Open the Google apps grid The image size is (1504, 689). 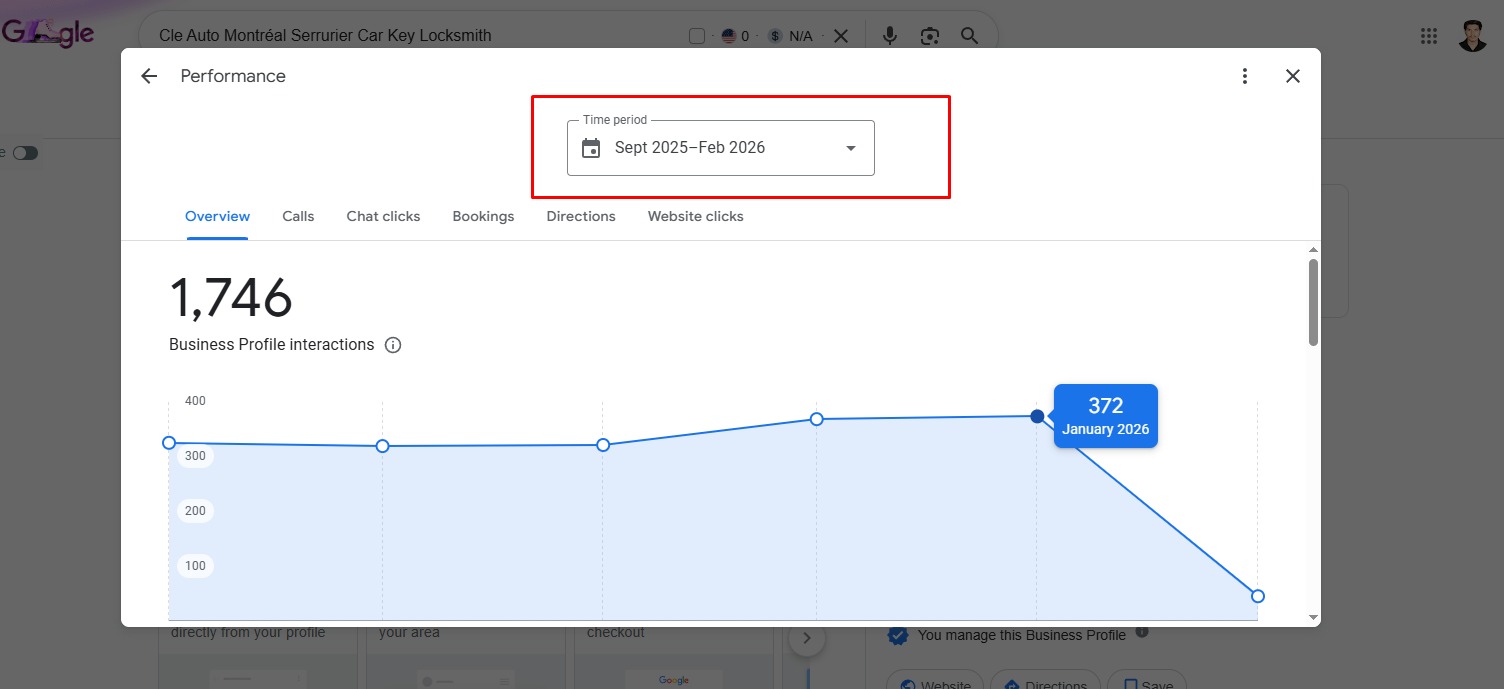[x=1429, y=36]
